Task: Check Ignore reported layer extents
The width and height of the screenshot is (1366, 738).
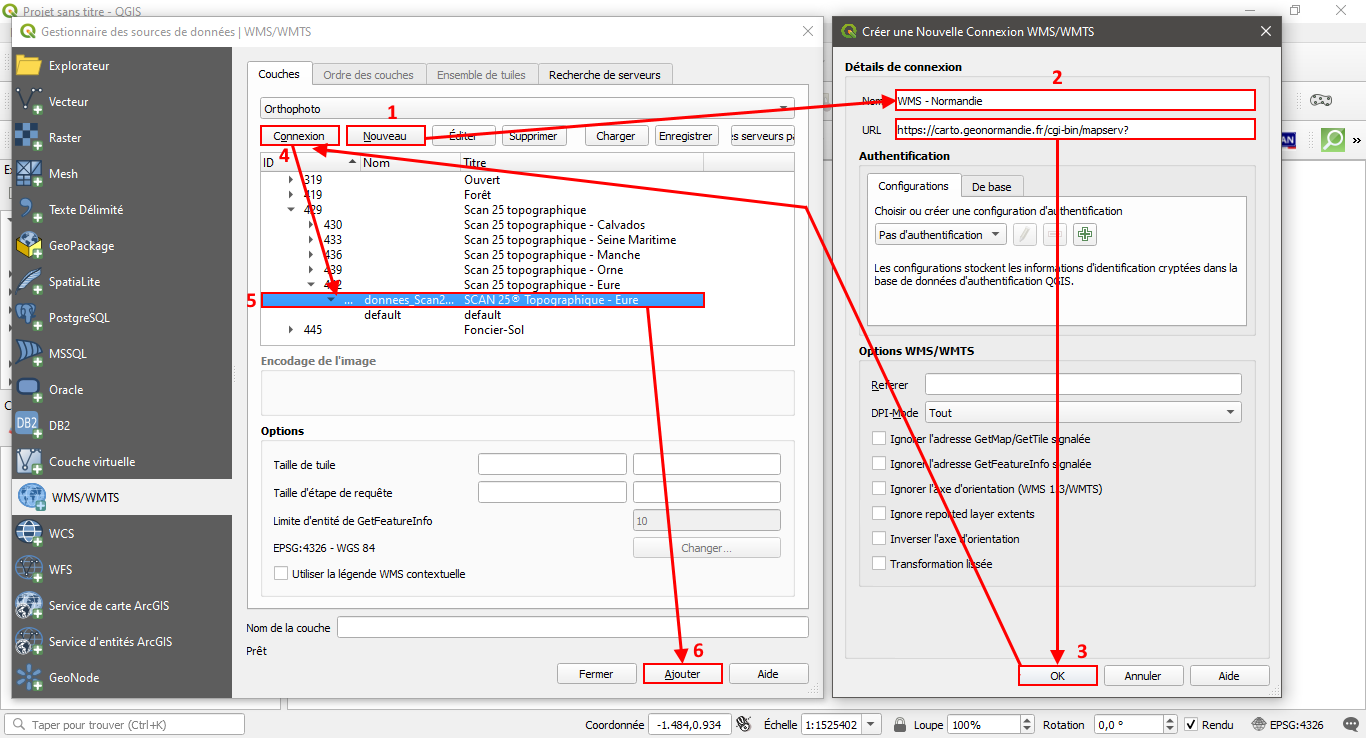Action: coord(879,513)
